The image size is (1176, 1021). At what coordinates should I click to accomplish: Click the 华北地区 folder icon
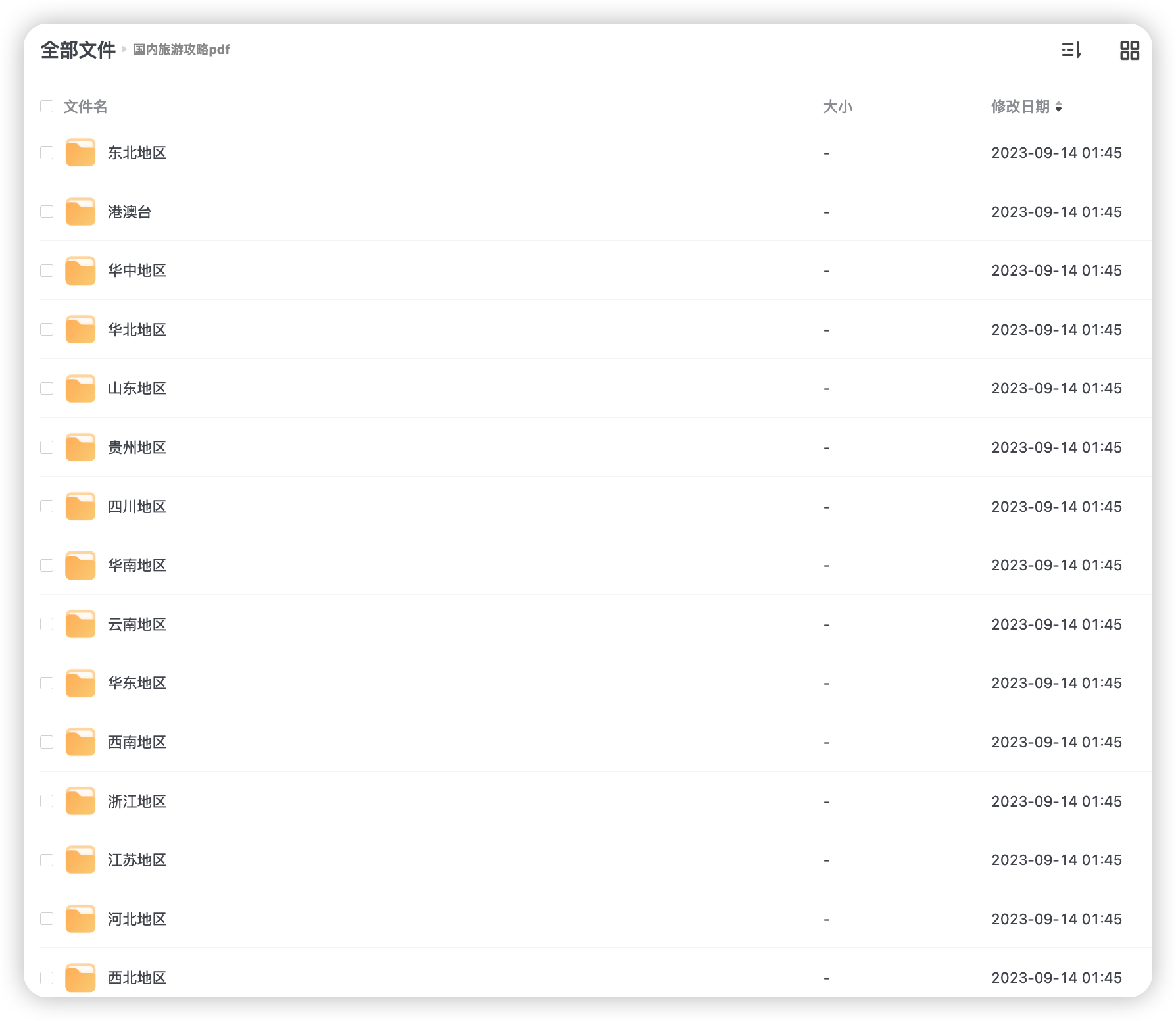(x=80, y=330)
